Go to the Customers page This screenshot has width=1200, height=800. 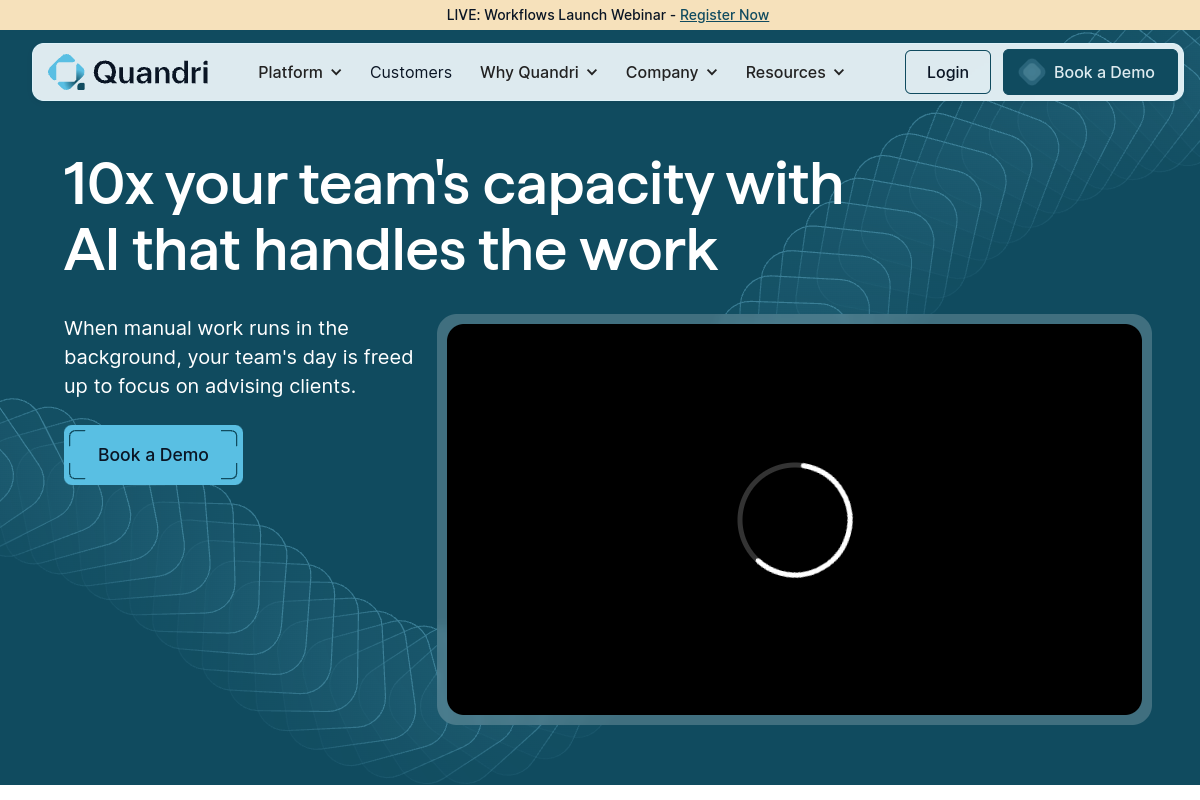pos(411,72)
